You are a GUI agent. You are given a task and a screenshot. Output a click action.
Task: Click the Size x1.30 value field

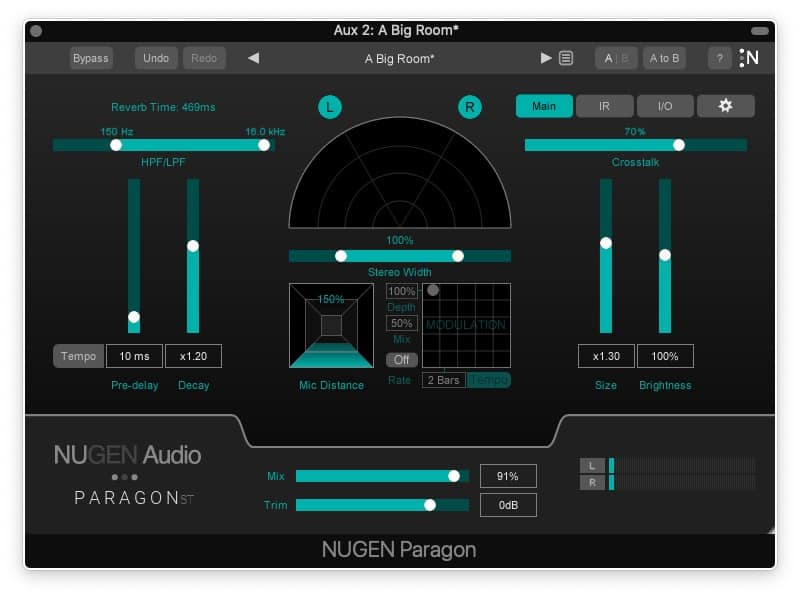pos(606,356)
